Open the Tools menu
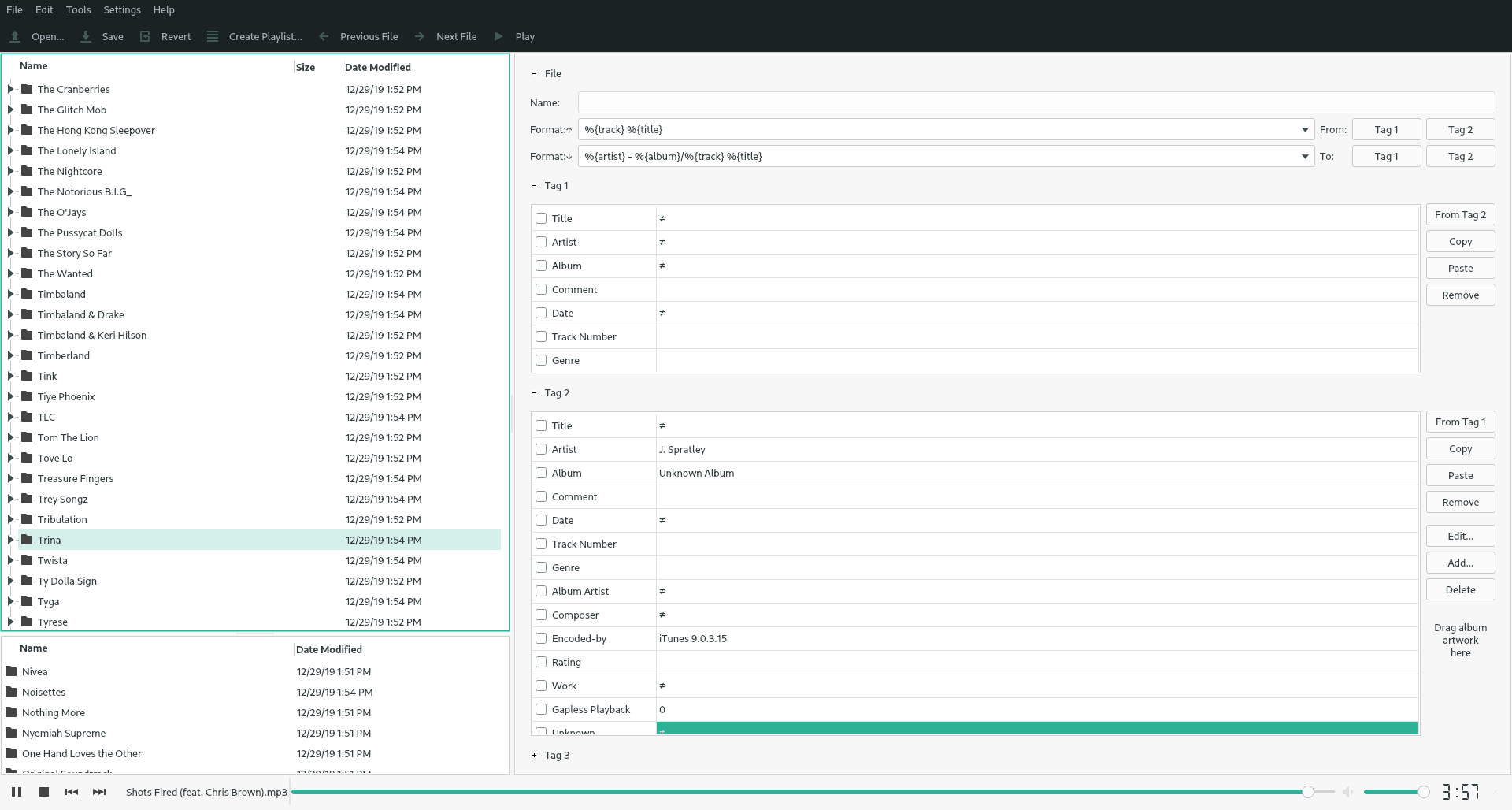The width and height of the screenshot is (1512, 810). [x=78, y=9]
